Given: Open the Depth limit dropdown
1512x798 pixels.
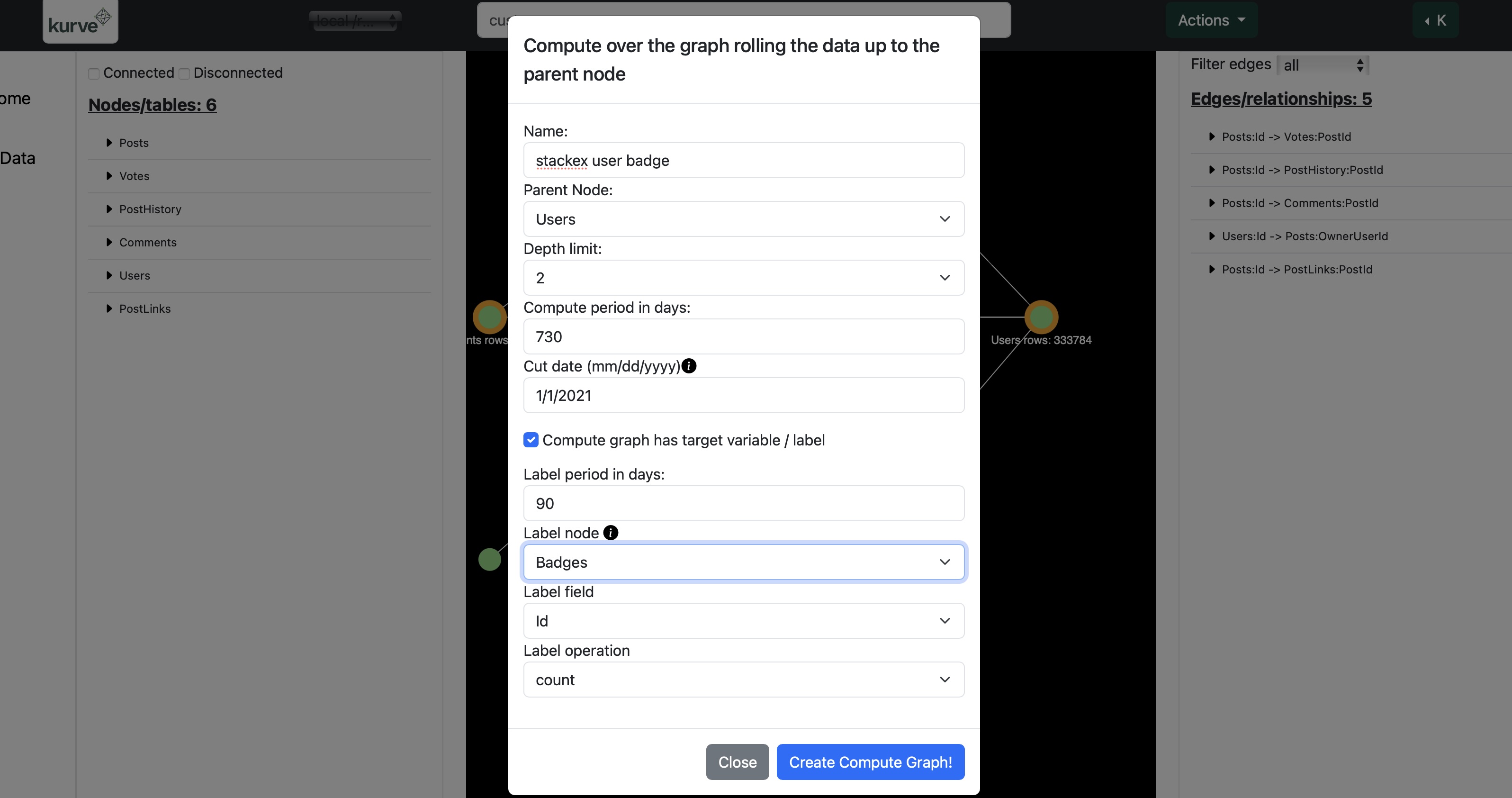Looking at the screenshot, I should pyautogui.click(x=744, y=278).
